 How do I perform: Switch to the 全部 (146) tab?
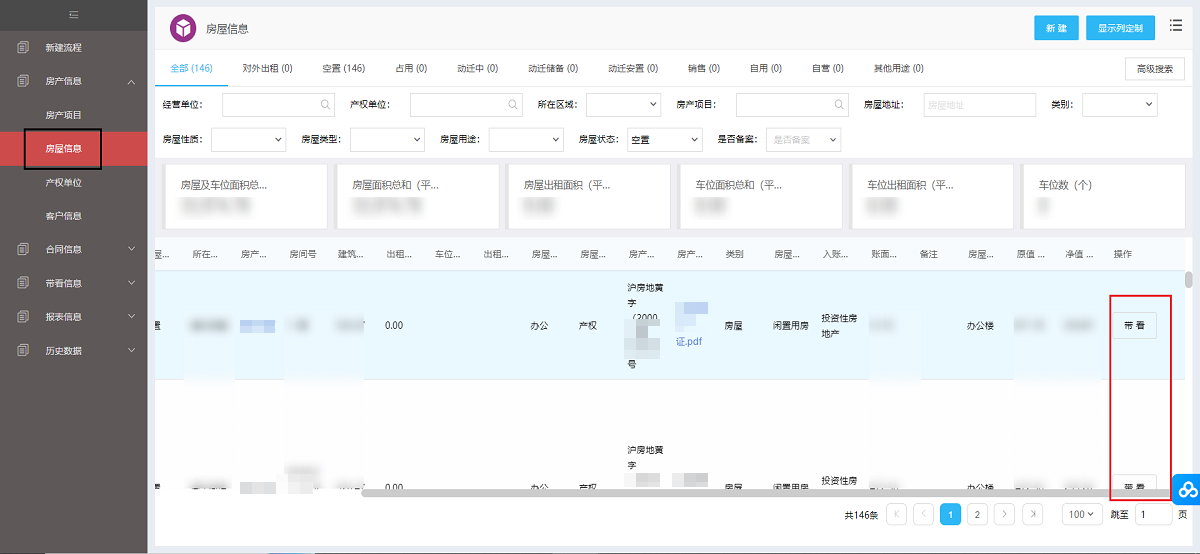click(x=191, y=68)
